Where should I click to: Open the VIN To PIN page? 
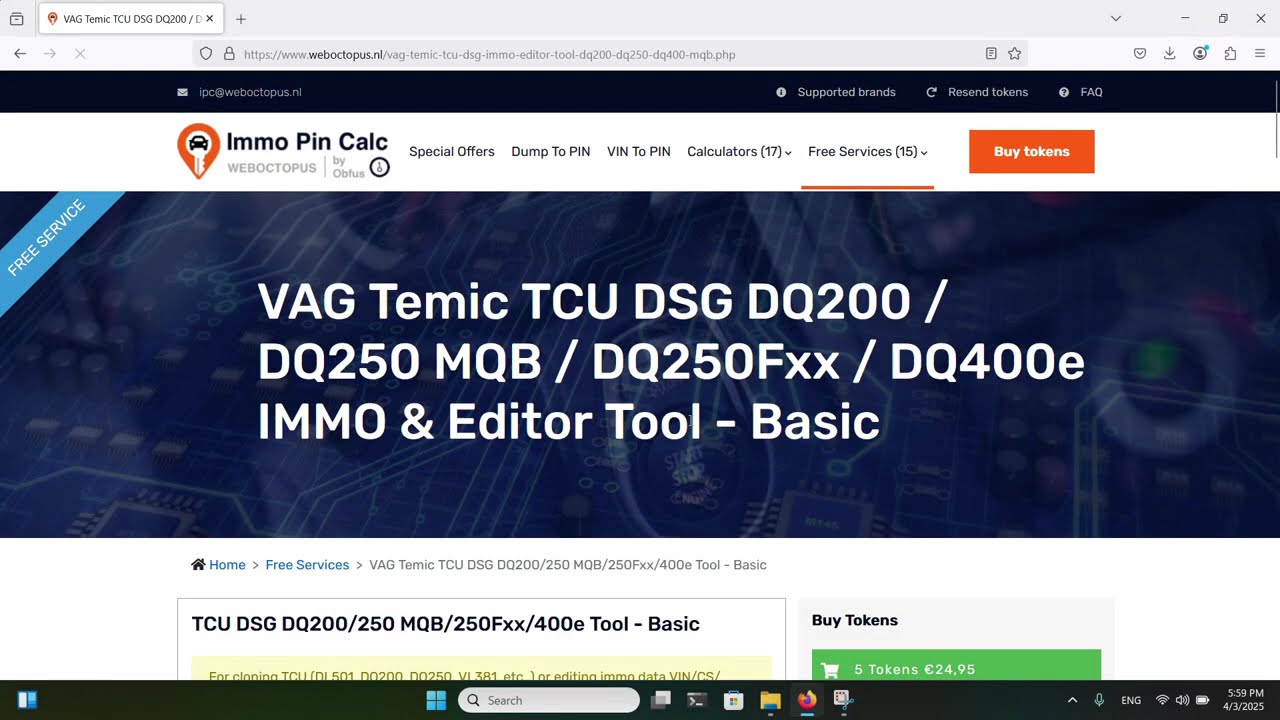click(639, 152)
